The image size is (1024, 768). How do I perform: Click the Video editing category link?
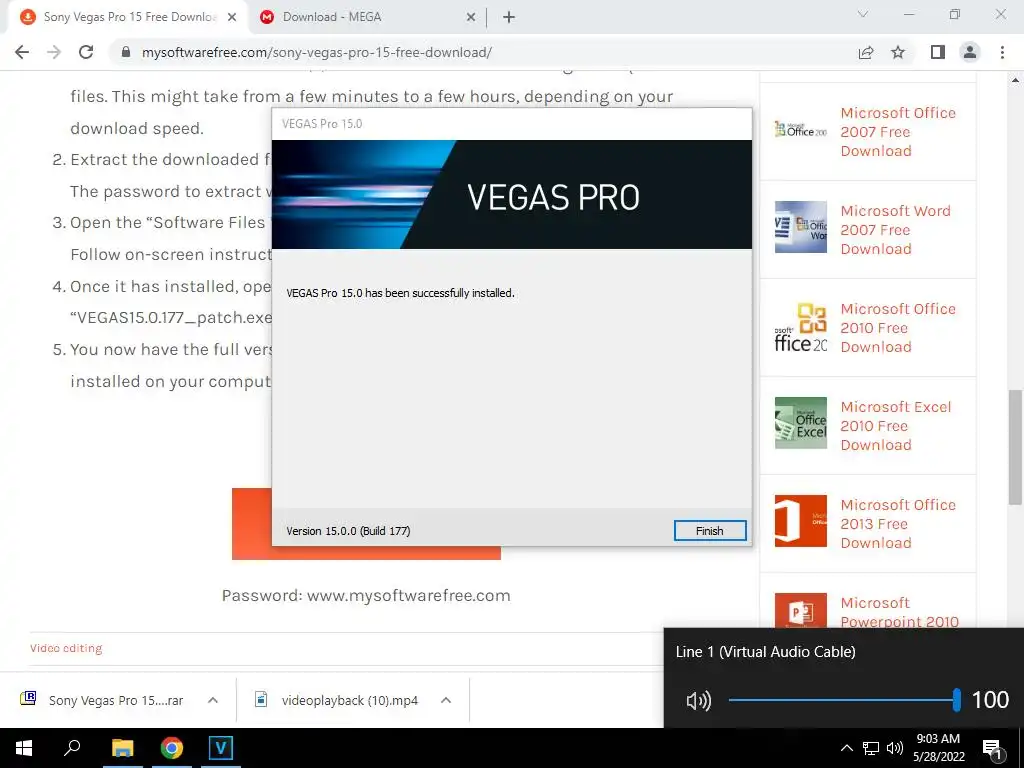tap(66, 648)
